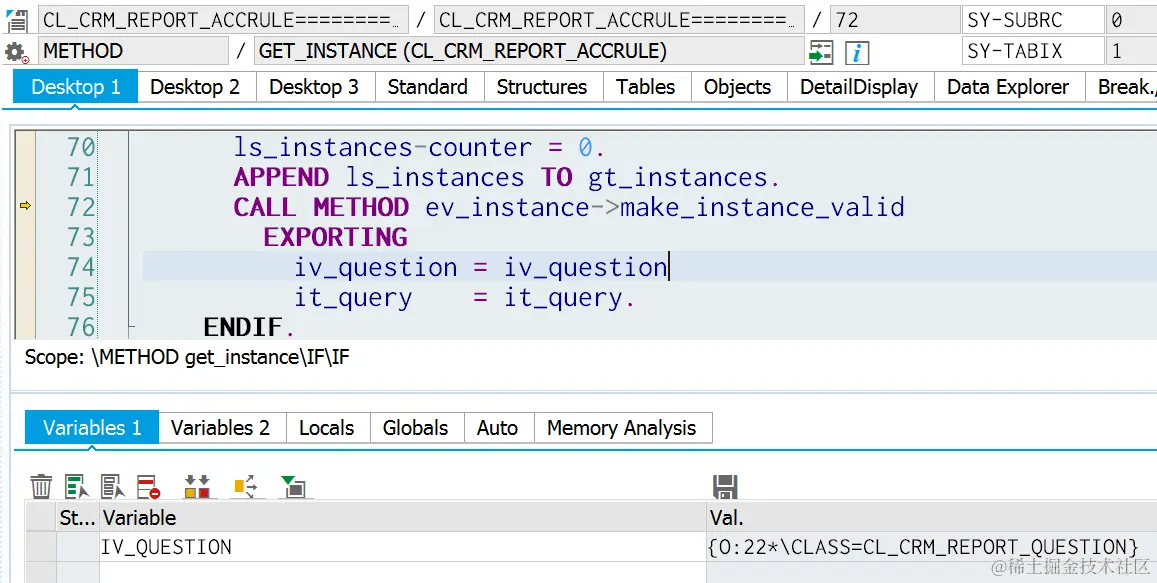Viewport: 1157px width, 583px height.
Task: Select the Globals tab
Action: pos(415,428)
